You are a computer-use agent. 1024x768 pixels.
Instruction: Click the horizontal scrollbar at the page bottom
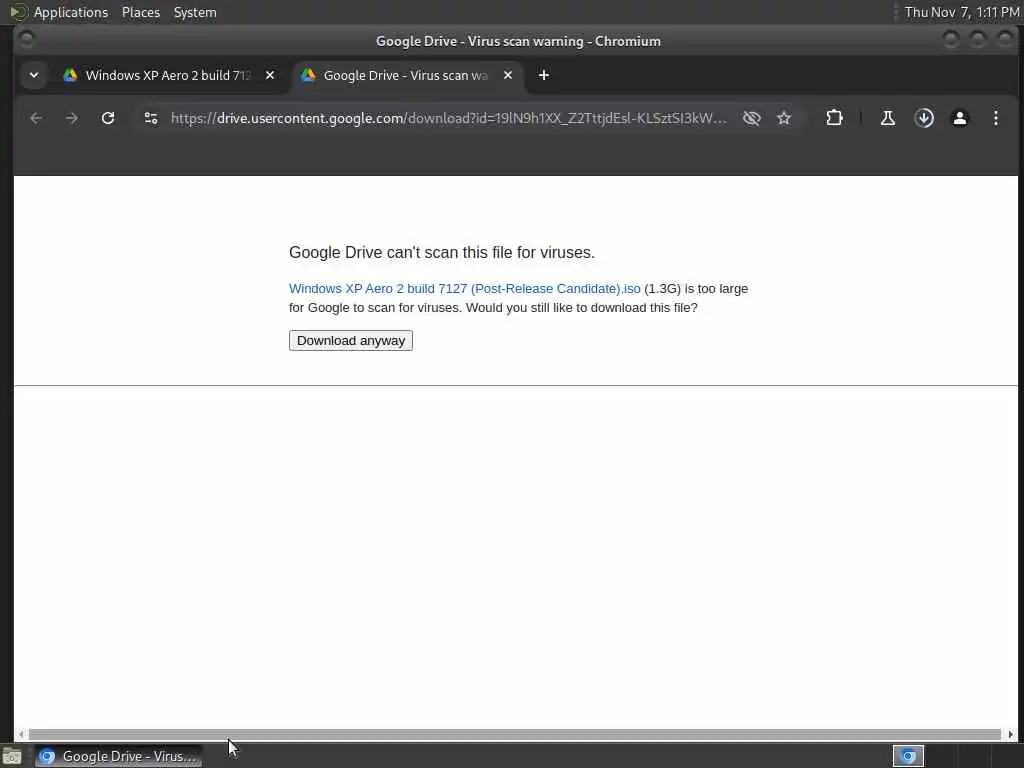[515, 735]
